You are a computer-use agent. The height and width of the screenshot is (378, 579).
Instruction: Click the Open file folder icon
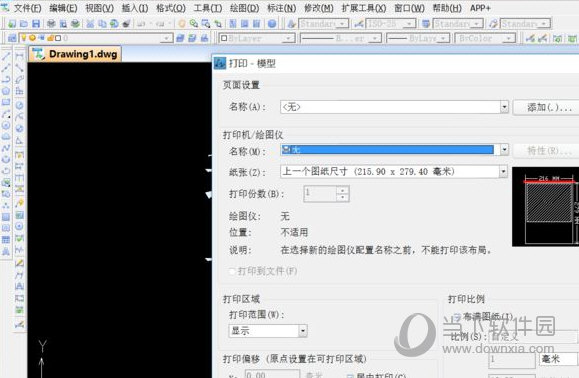point(24,24)
